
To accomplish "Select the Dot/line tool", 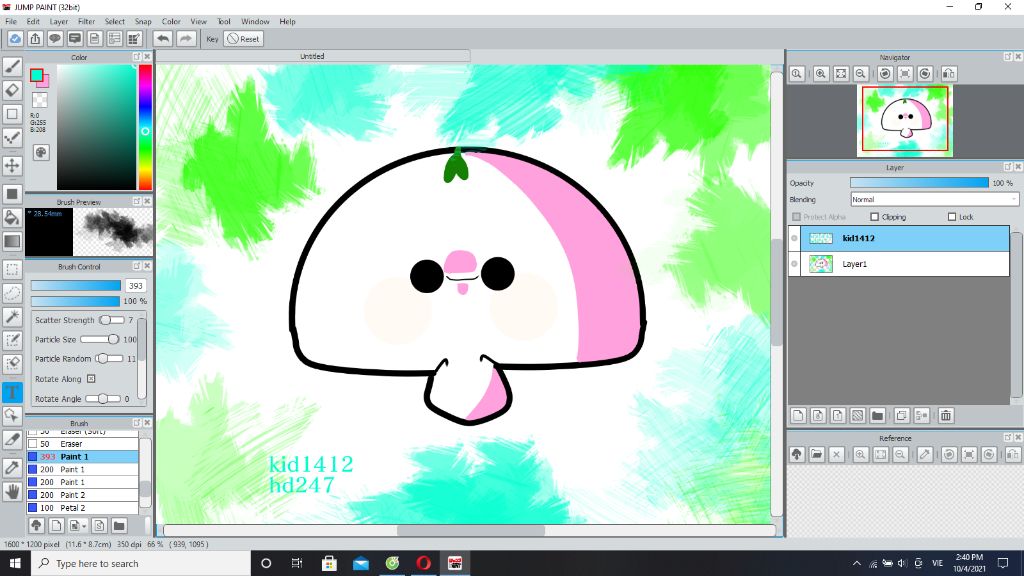I will [x=12, y=138].
